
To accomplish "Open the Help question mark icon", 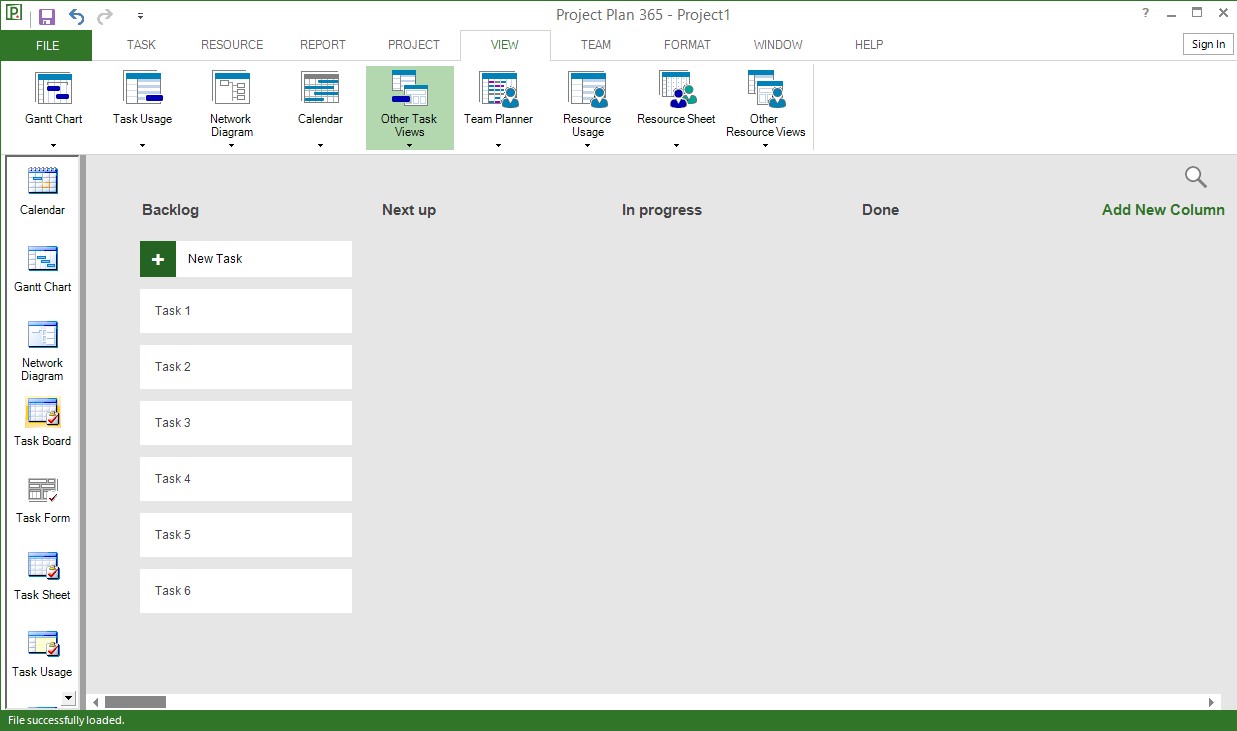I will point(1146,13).
